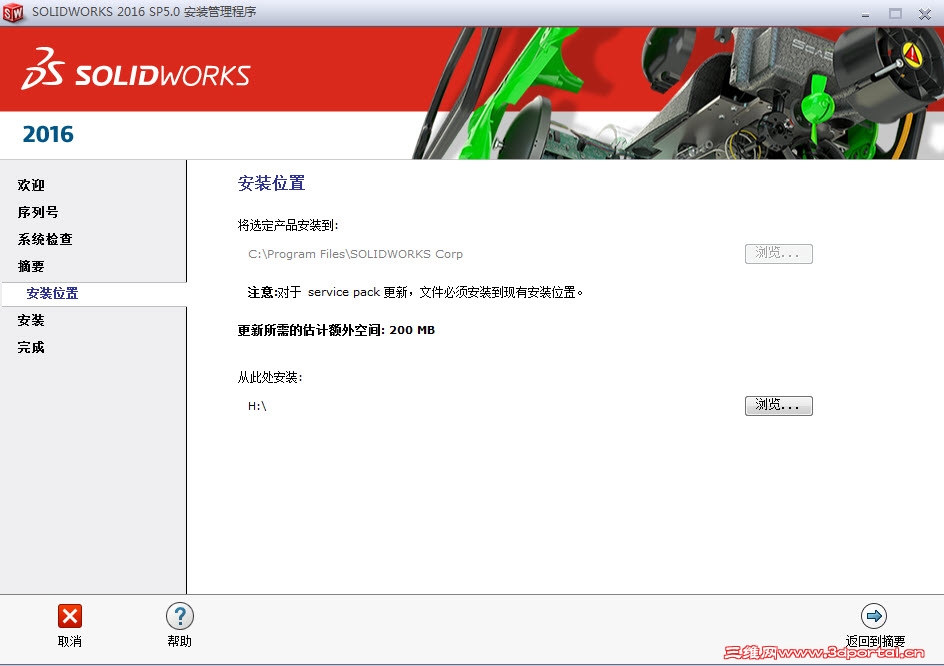
Task: Select 完成 step in sidebar
Action: (x=31, y=348)
